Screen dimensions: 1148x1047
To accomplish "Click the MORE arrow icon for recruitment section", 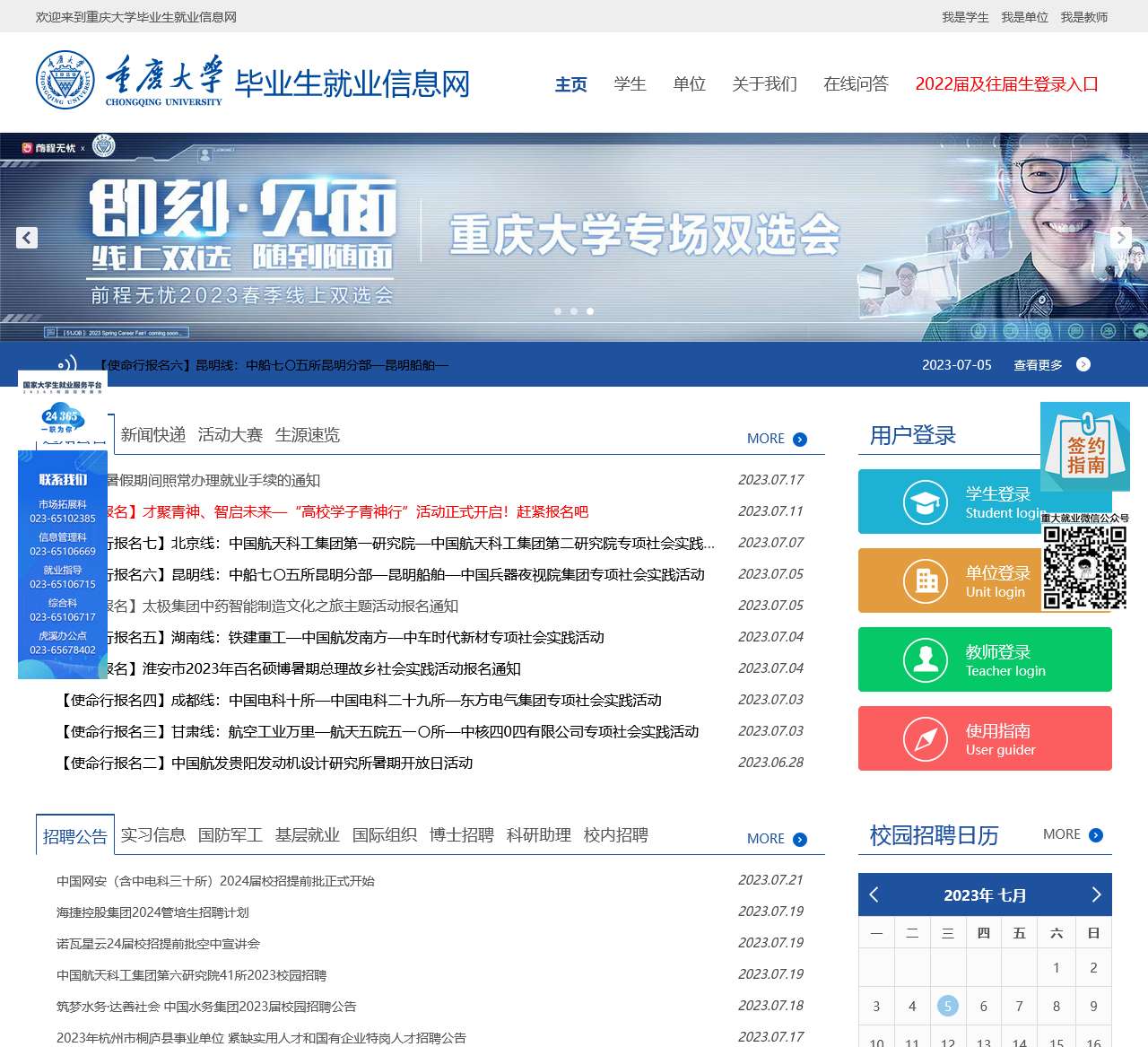I will [800, 839].
